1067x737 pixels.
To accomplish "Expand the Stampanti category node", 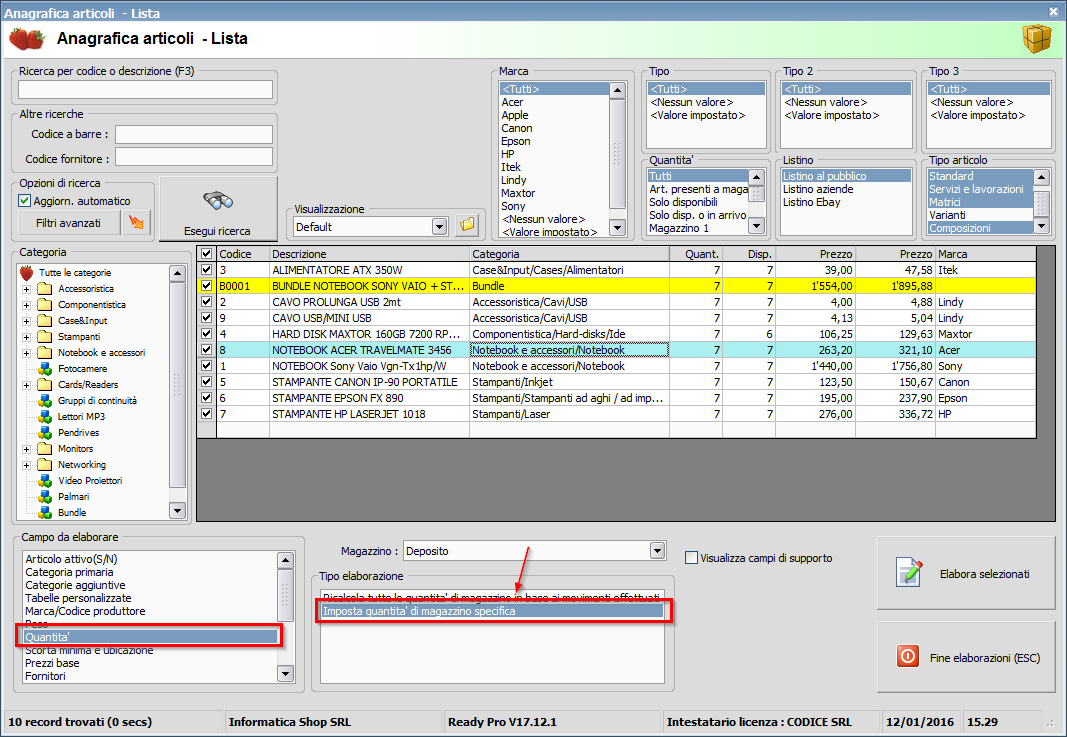I will click(x=27, y=337).
